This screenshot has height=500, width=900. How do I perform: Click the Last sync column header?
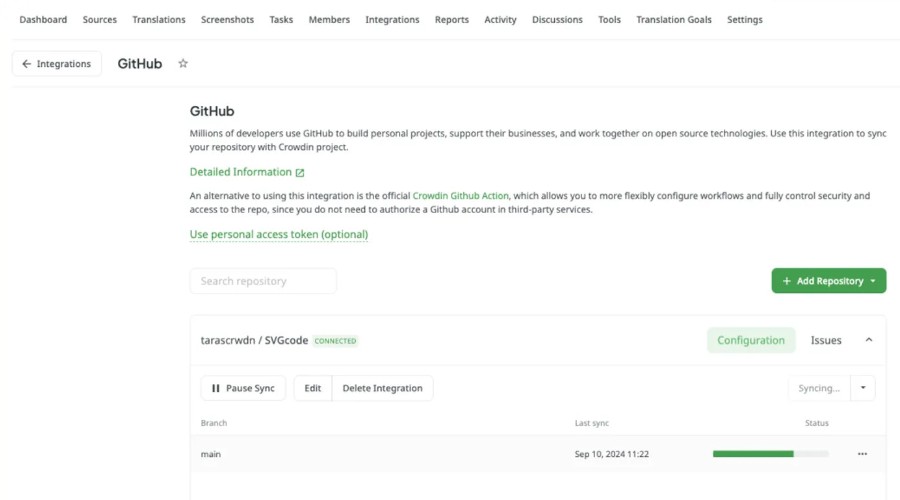pyautogui.click(x=591, y=423)
